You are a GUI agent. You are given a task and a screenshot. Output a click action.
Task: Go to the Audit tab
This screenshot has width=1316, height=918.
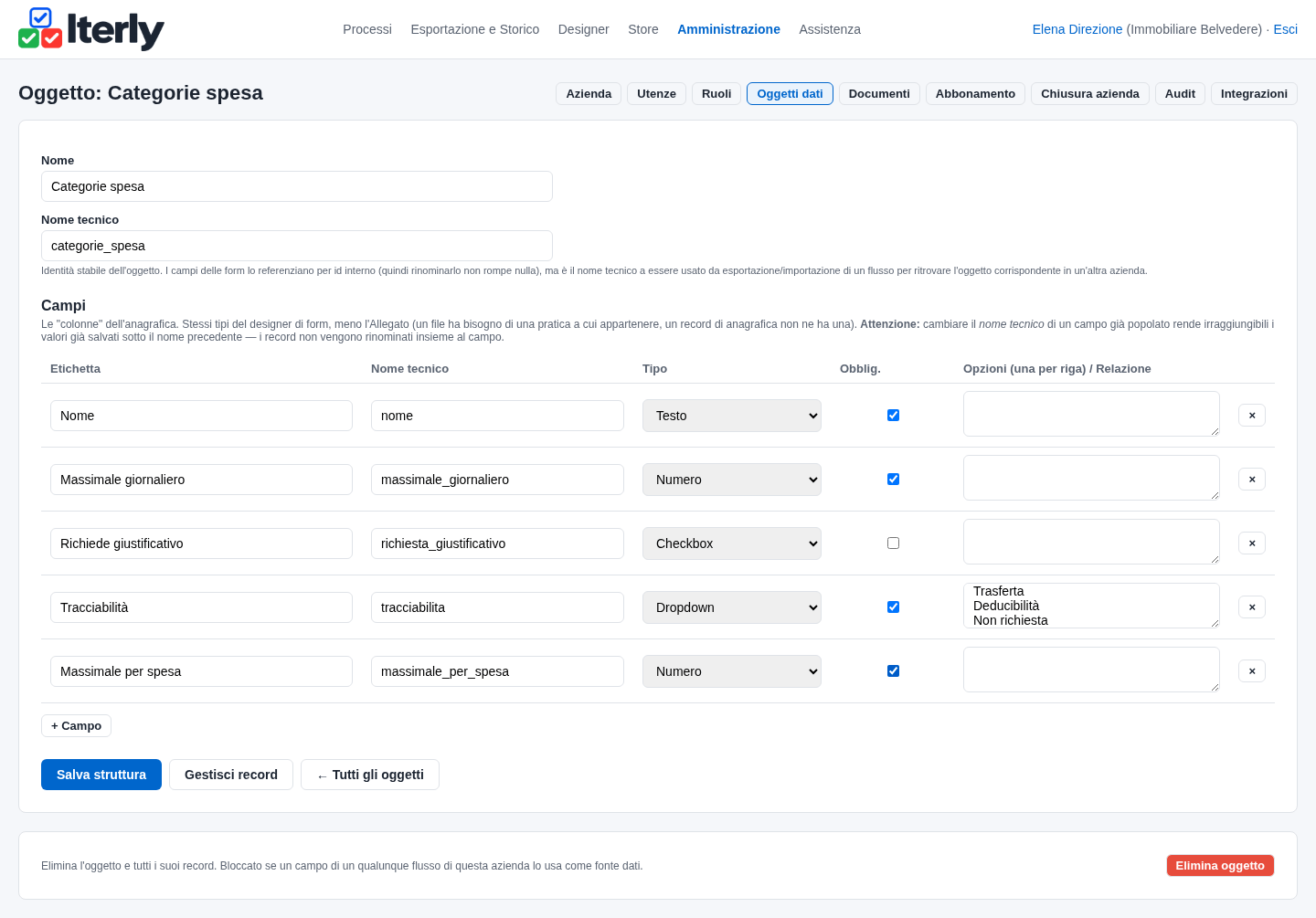1180,94
